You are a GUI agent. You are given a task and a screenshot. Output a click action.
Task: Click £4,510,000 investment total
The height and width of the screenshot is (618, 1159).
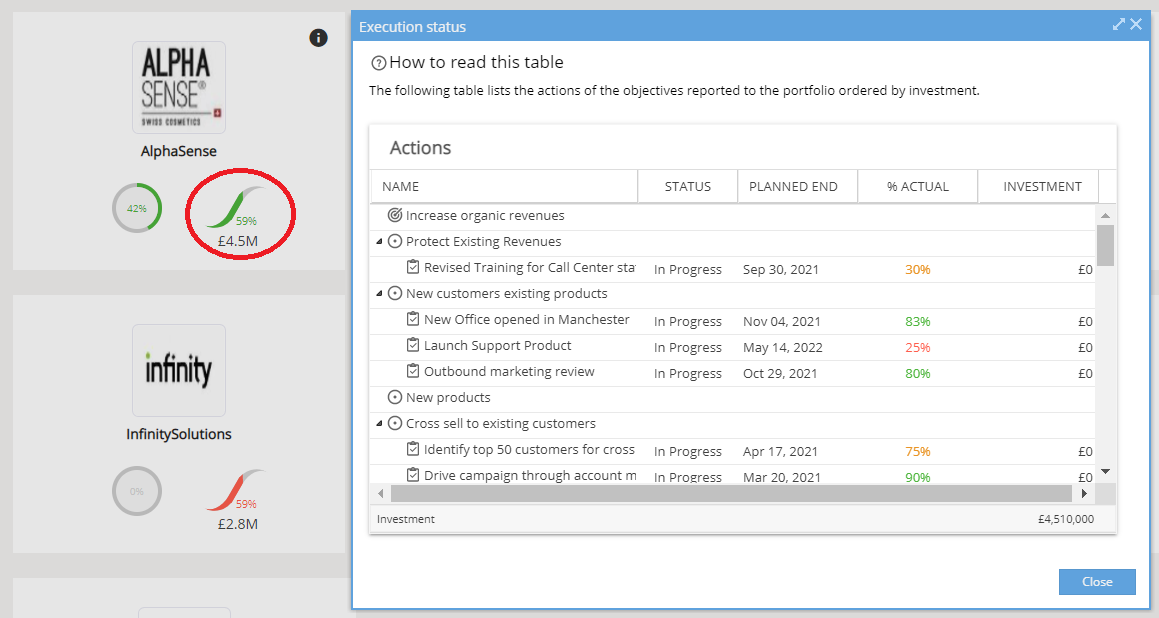1066,519
